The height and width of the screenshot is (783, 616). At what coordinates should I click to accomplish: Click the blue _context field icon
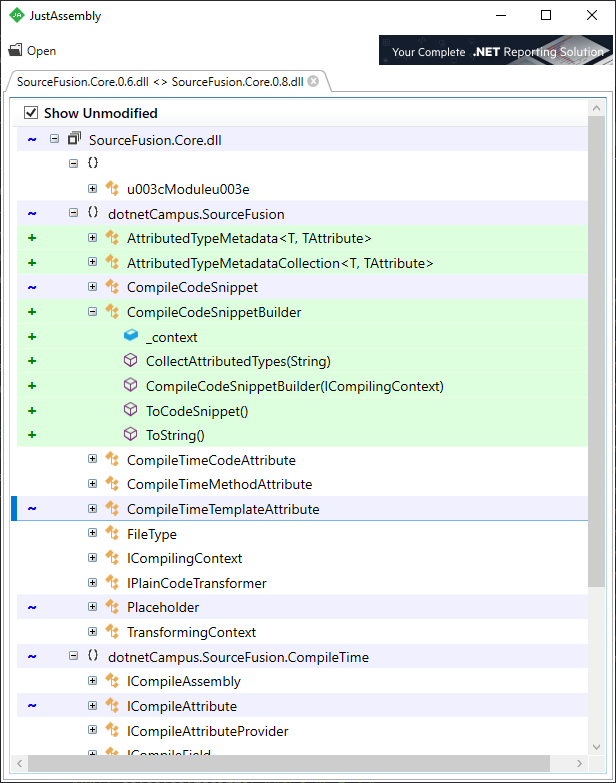(x=130, y=336)
